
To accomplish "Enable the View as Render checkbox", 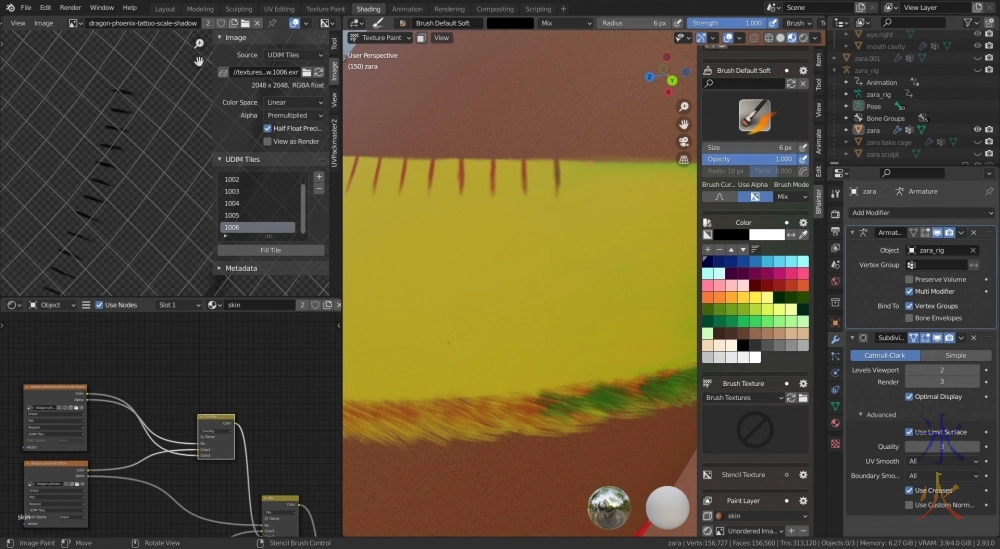I will [267, 141].
